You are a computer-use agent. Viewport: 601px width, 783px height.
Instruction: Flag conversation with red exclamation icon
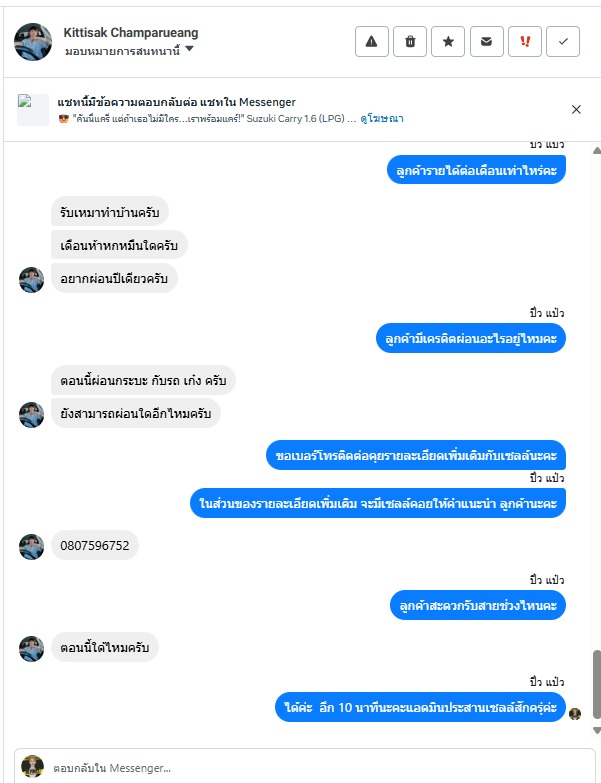coord(525,41)
